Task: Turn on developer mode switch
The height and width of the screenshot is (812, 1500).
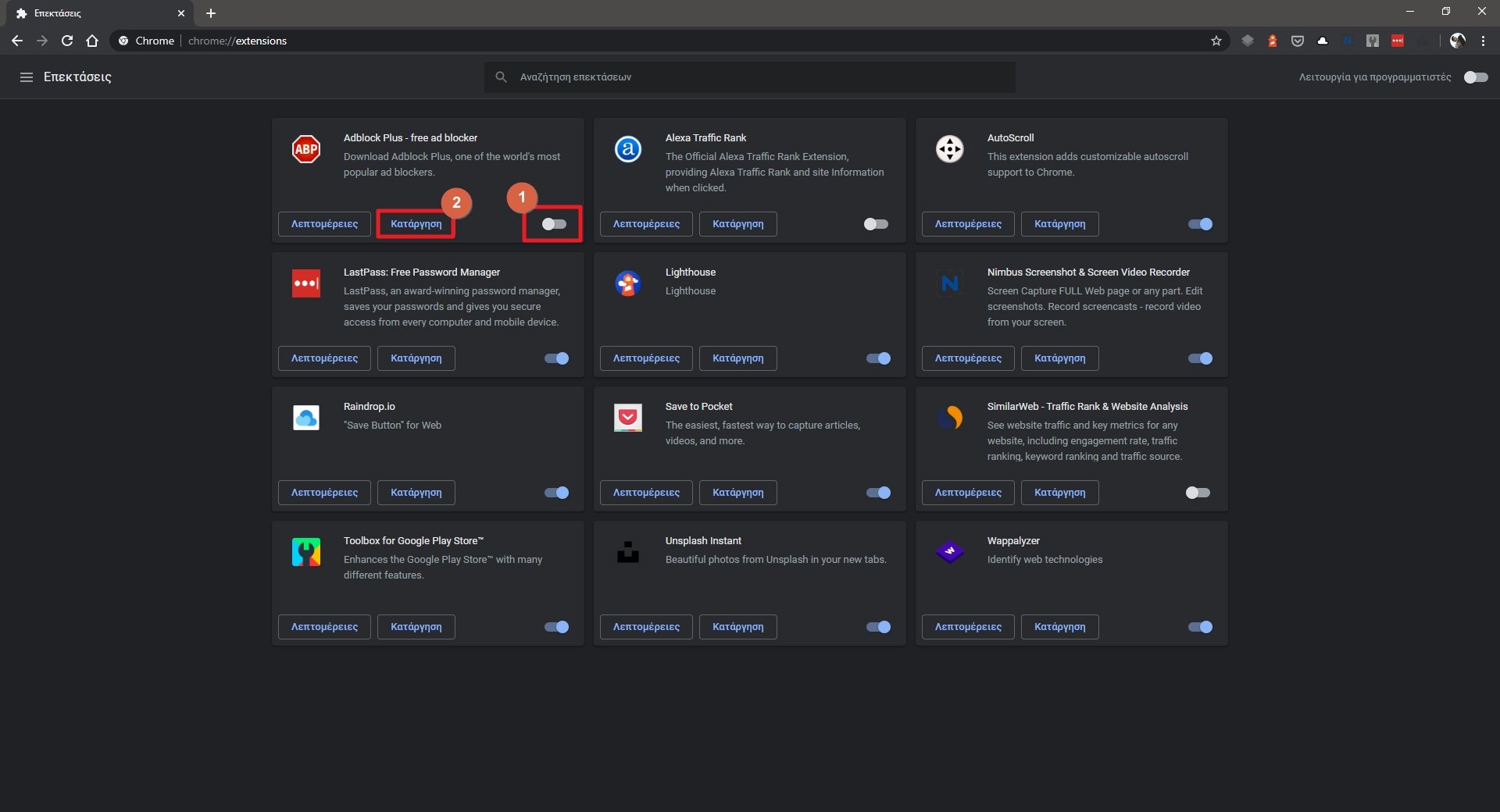Action: point(1475,77)
